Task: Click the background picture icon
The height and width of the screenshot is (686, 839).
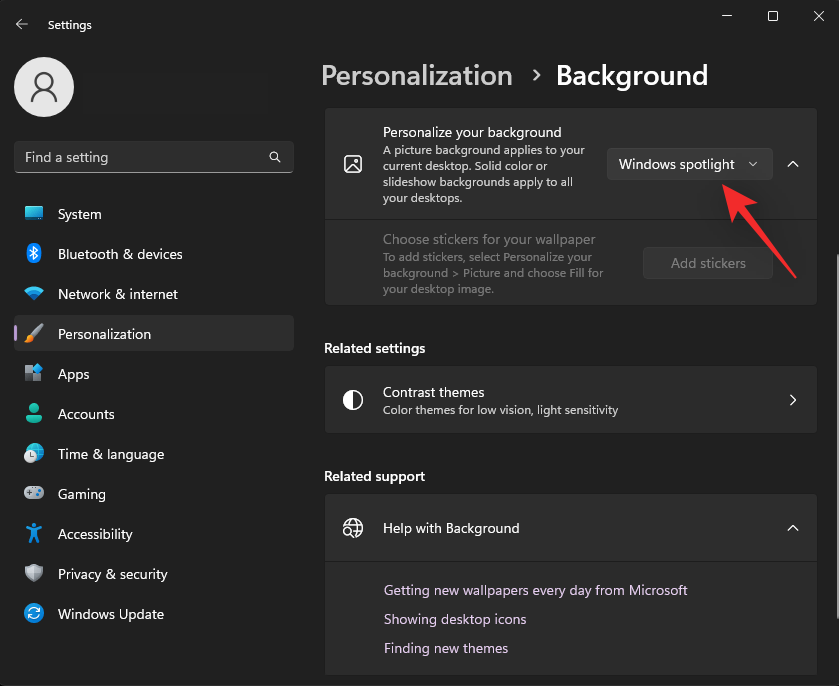Action: click(x=352, y=163)
